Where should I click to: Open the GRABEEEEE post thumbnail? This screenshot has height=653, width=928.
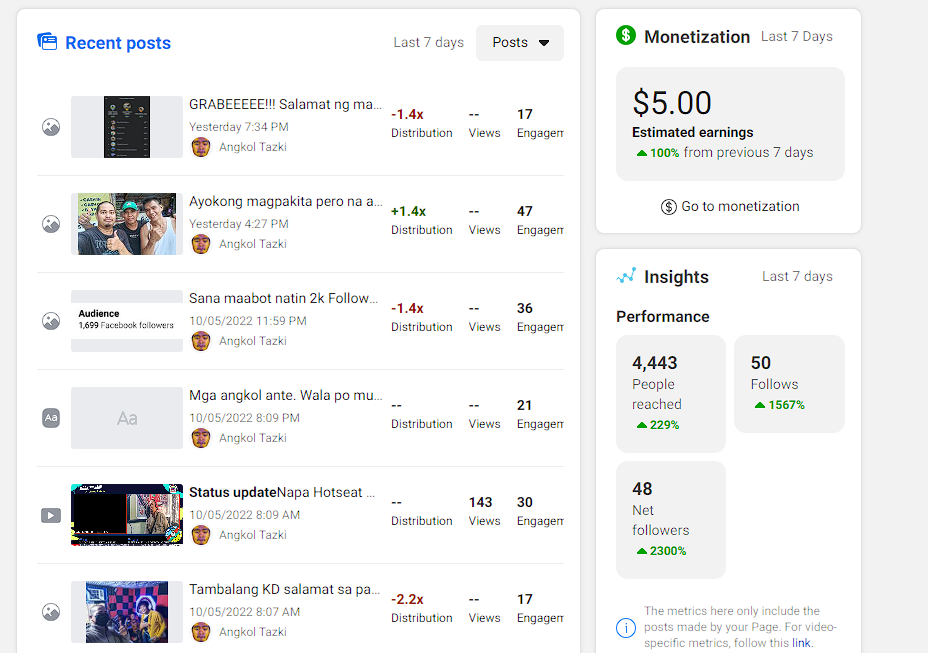tap(127, 127)
